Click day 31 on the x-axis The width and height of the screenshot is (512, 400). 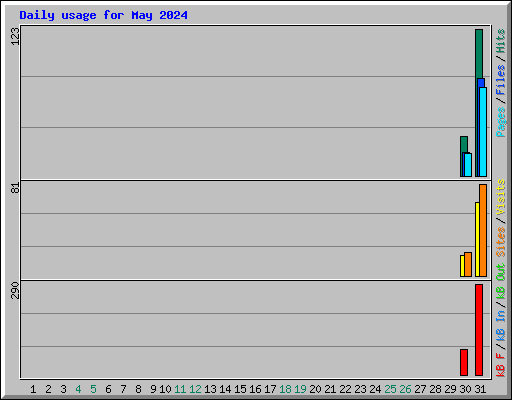point(480,389)
